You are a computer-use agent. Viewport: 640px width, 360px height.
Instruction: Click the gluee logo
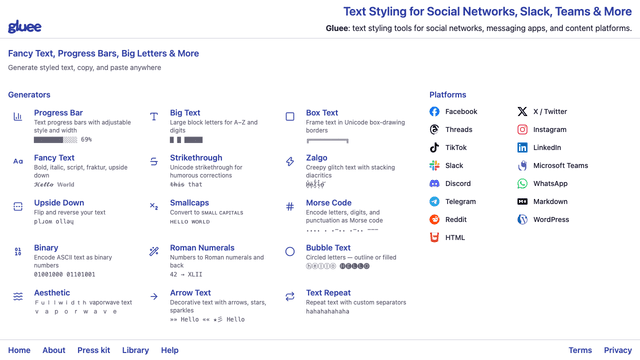[x=24, y=27]
